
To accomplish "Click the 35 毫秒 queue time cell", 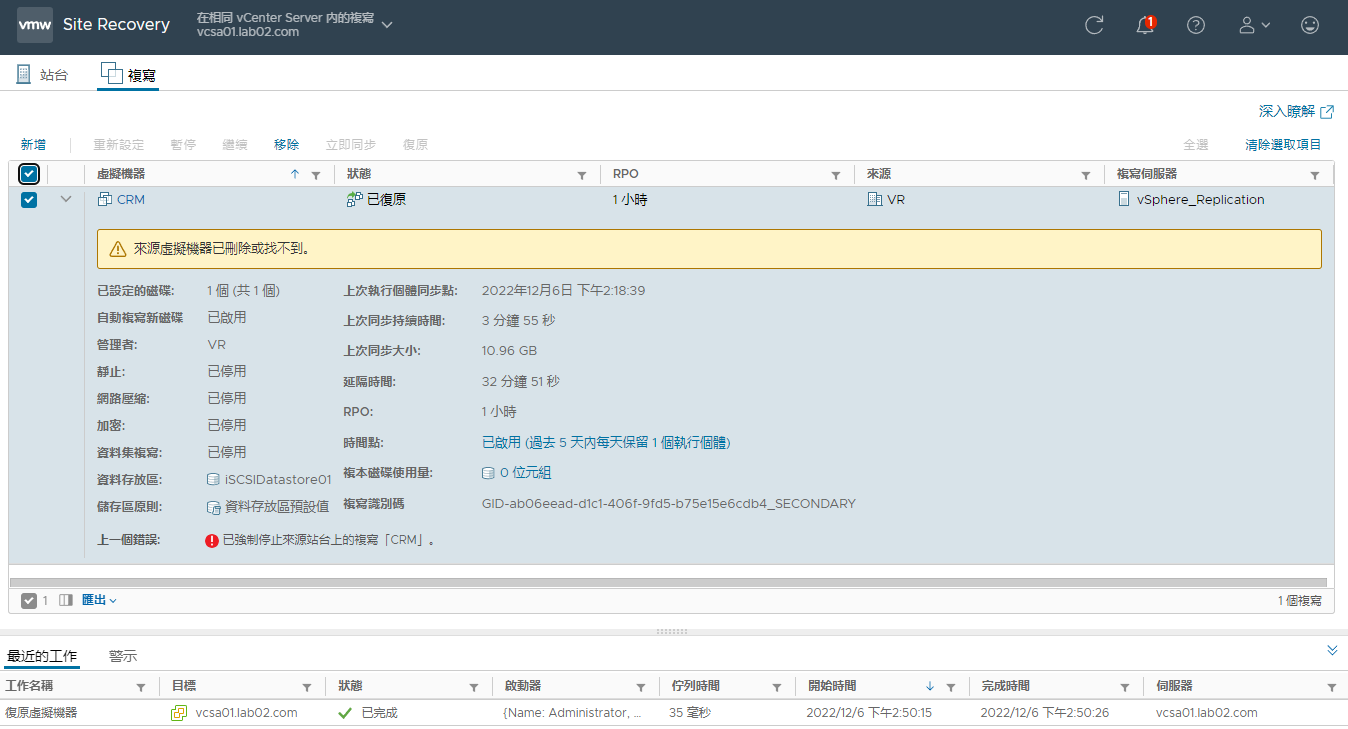I will tap(690, 713).
